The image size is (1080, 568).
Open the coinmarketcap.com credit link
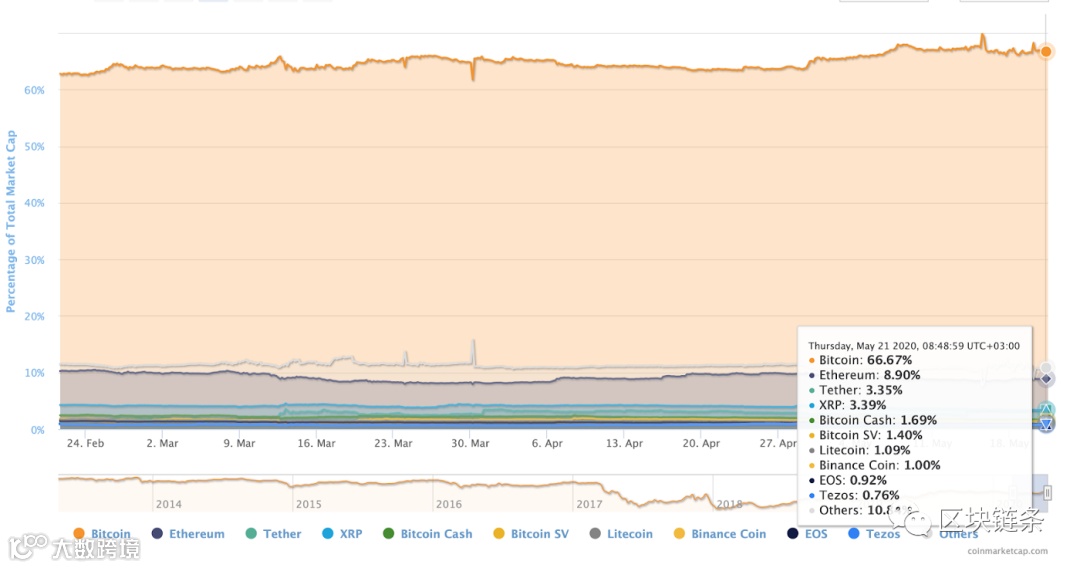[x=1007, y=551]
